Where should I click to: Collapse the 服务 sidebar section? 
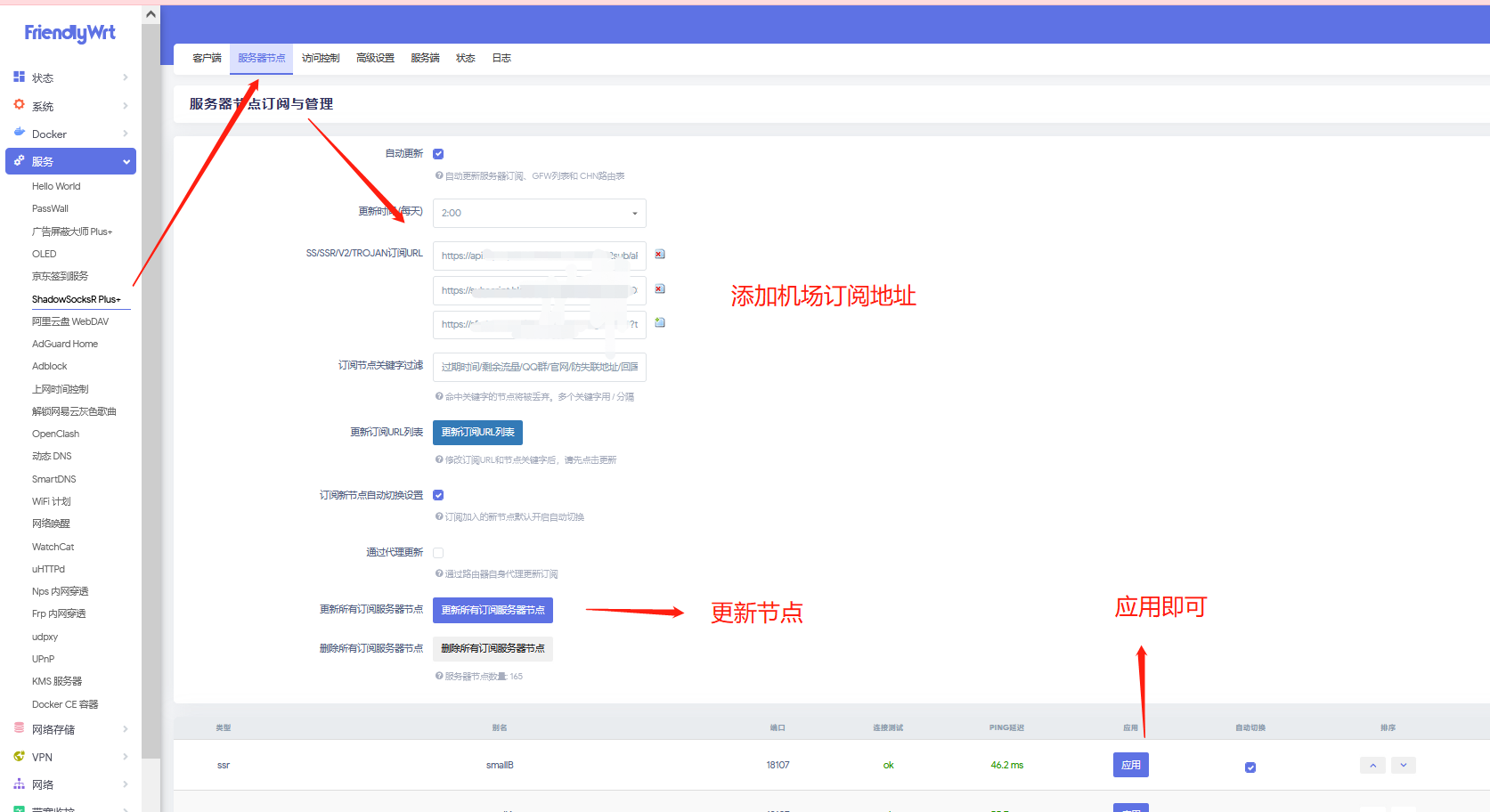[x=126, y=162]
